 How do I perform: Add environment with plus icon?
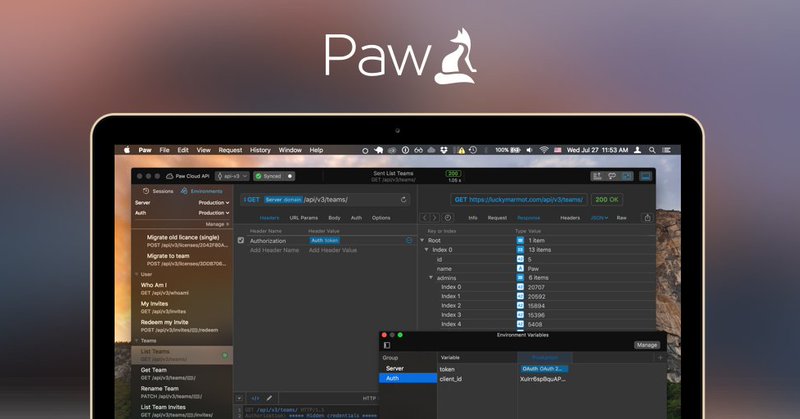pos(660,358)
